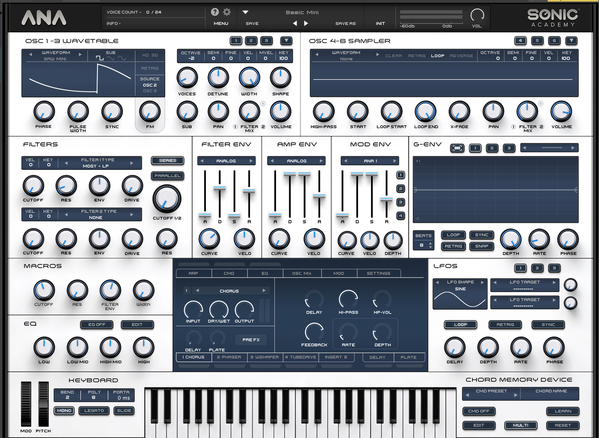Screen dimensions: 599x438
Task: Click the large Cutoff 1/2 knob
Action: tap(167, 199)
